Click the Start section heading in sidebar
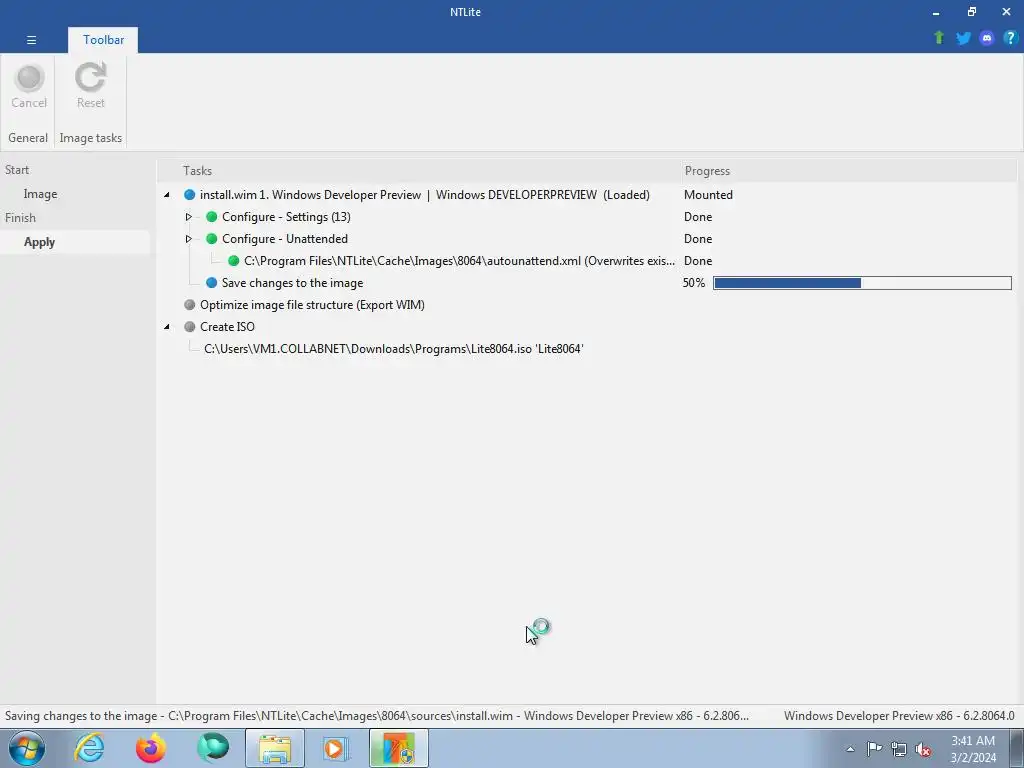 17,170
